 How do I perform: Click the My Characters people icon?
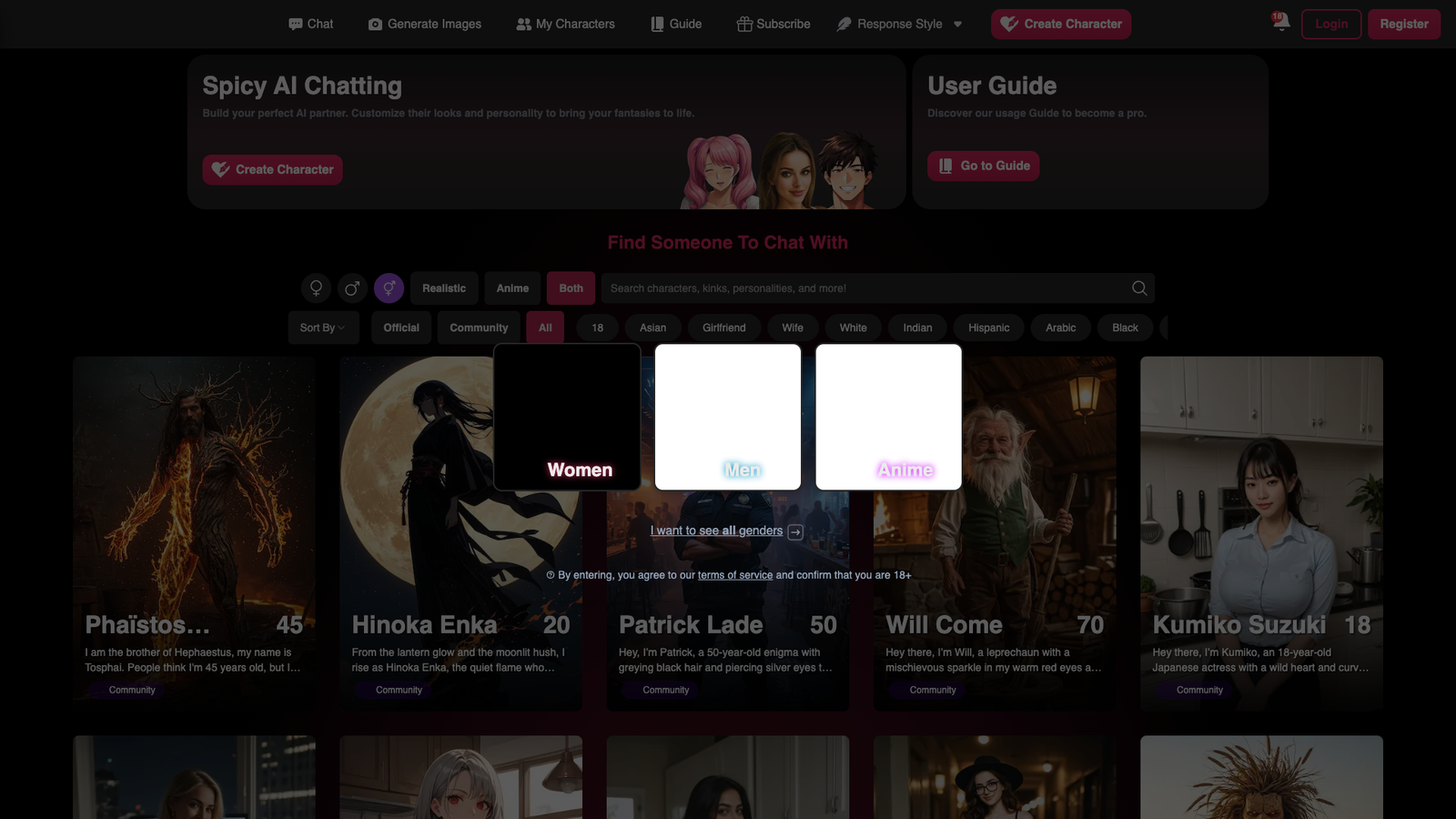click(523, 25)
